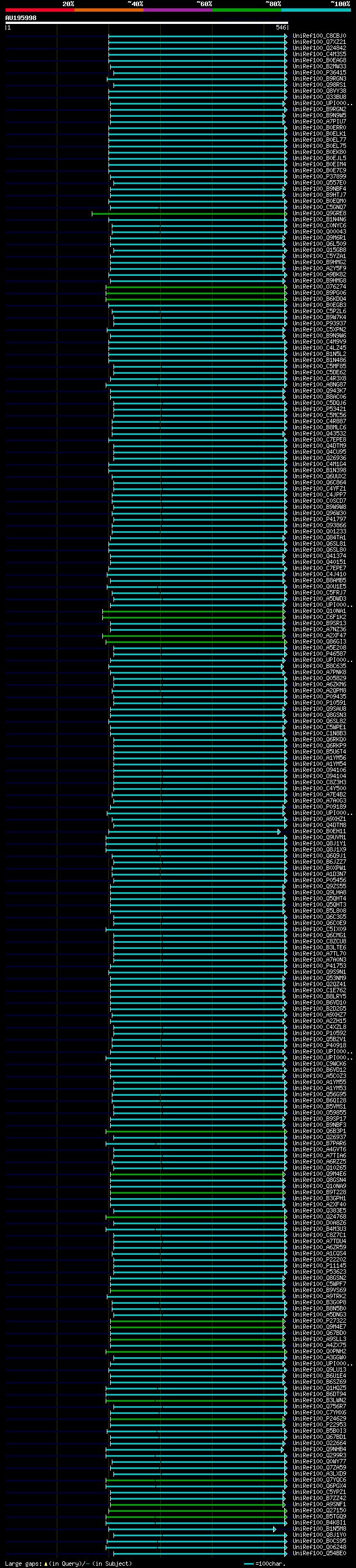Select hit UniRef100_B0EK80

[x=319, y=152]
